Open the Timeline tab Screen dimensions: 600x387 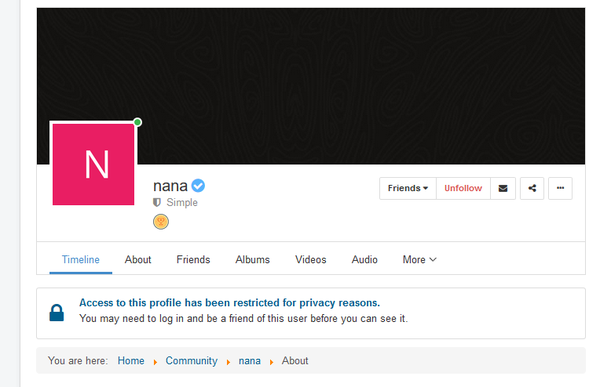81,260
